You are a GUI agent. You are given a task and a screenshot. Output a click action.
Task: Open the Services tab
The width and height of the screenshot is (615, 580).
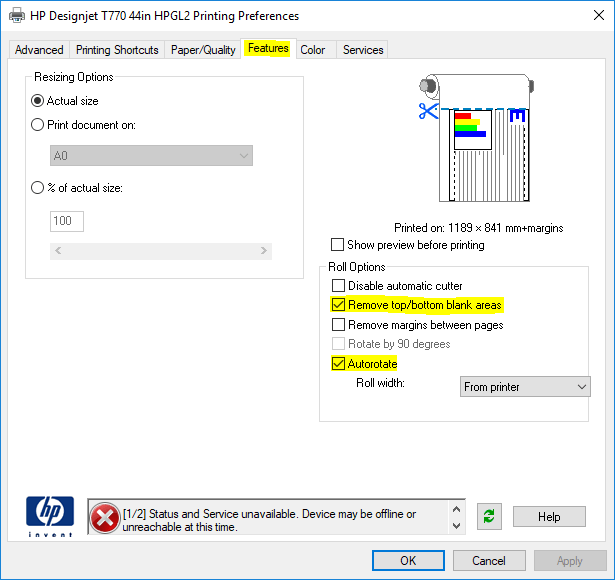pyautogui.click(x=363, y=50)
